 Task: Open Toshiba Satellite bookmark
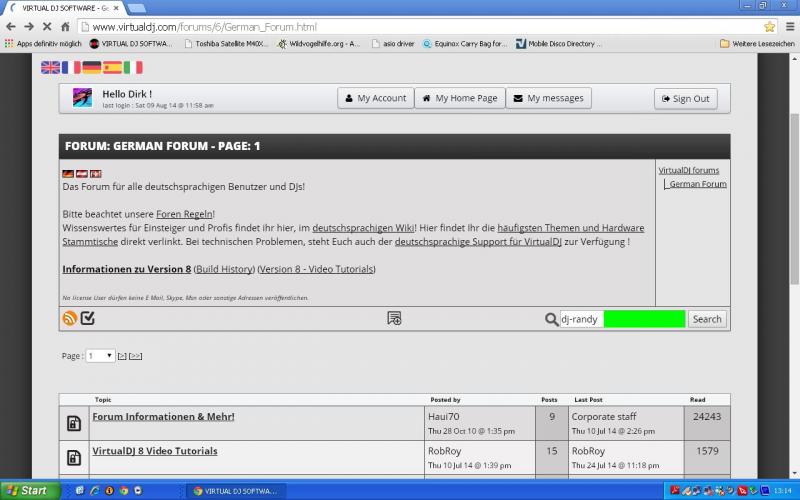(226, 44)
